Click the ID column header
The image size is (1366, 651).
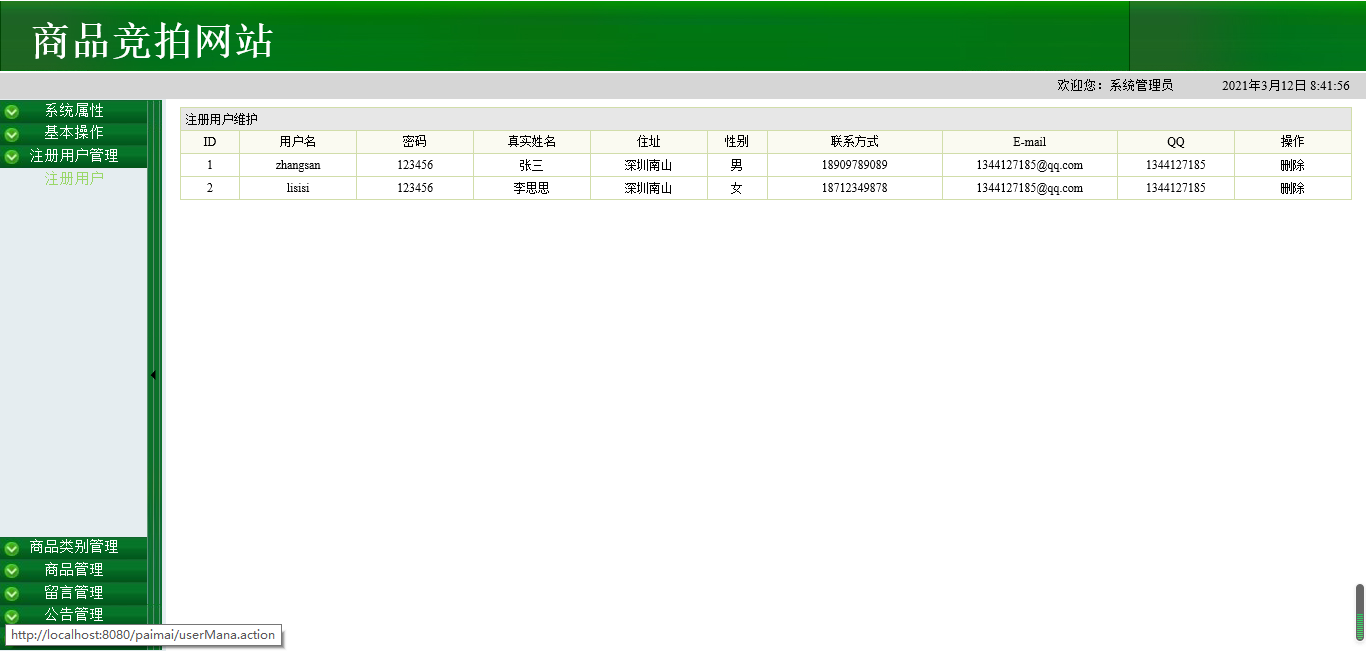(210, 142)
